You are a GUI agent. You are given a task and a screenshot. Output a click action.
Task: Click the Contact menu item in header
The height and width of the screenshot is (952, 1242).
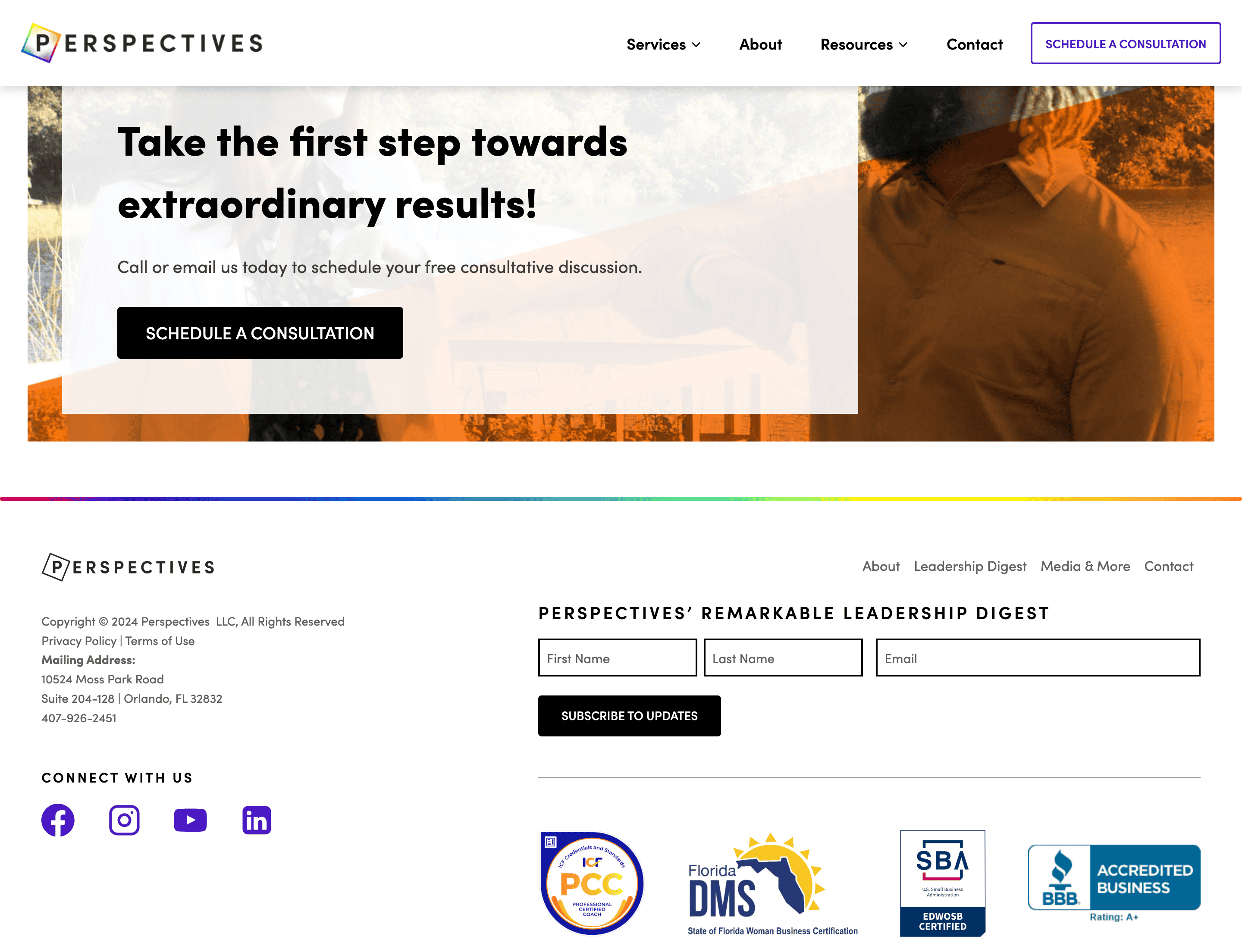tap(974, 43)
